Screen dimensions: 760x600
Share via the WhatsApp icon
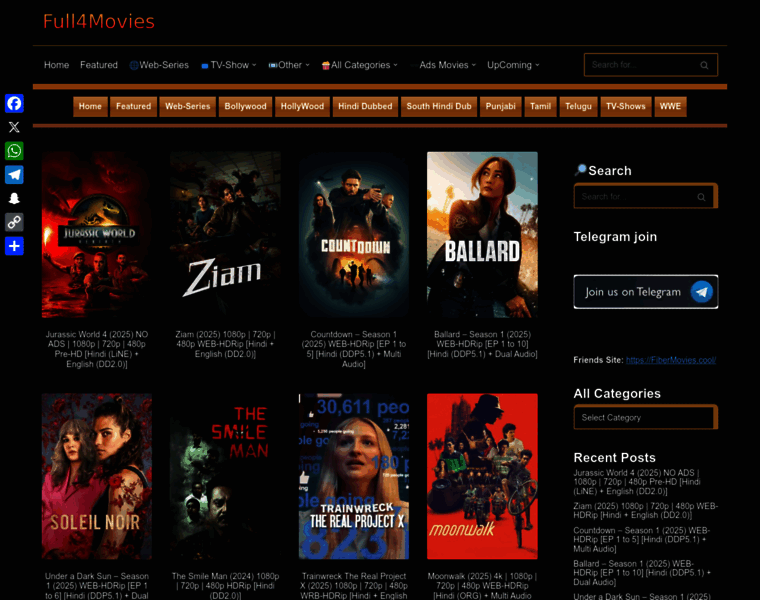14,151
